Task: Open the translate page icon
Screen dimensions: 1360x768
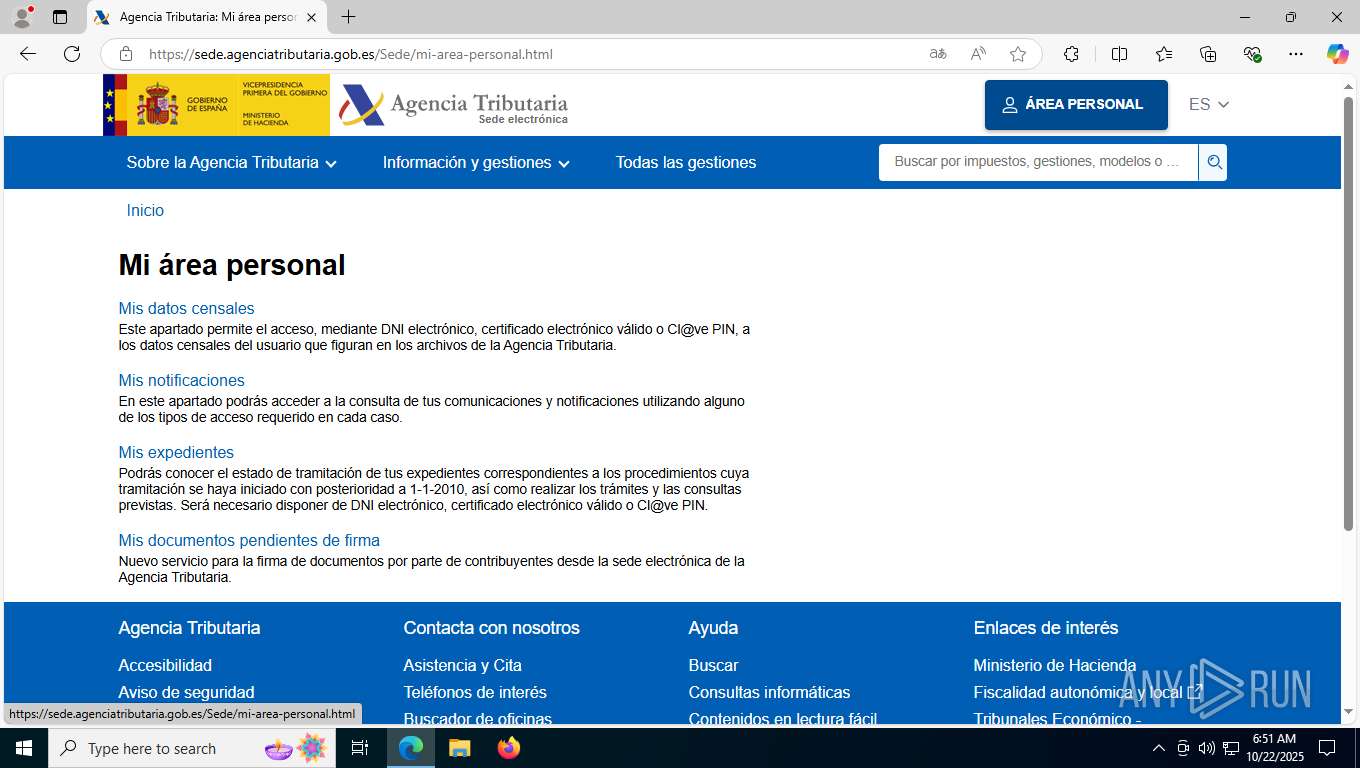Action: coord(938,54)
